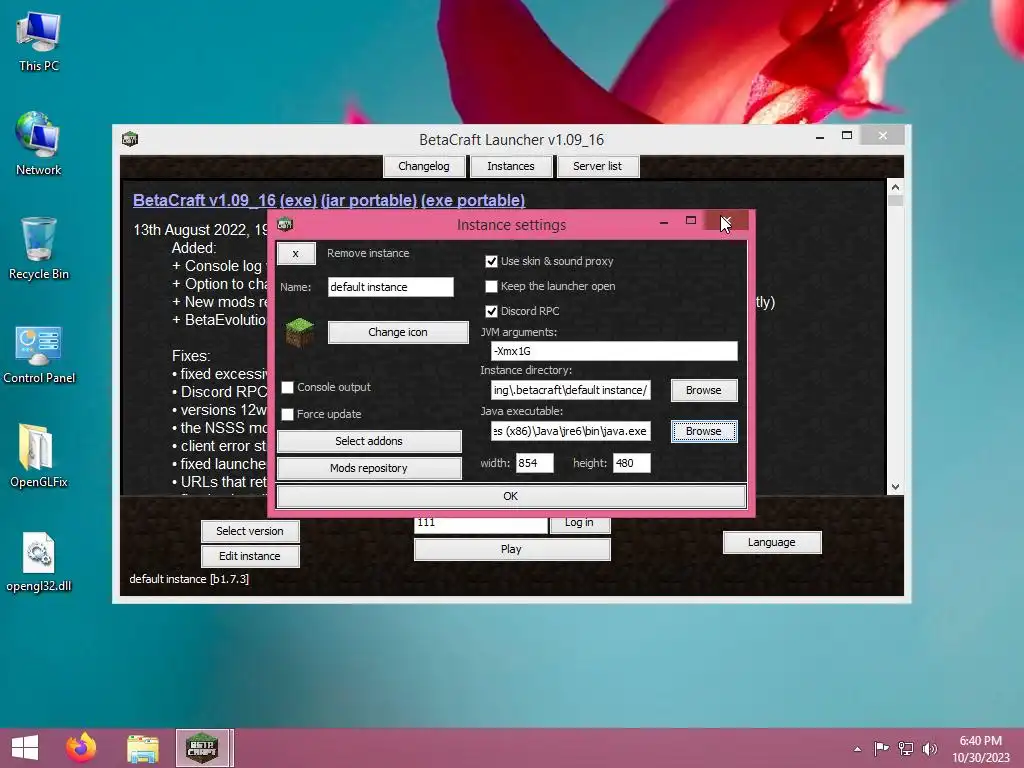Open the OpenGLFix folder icon
Image resolution: width=1024 pixels, height=768 pixels.
[x=39, y=456]
